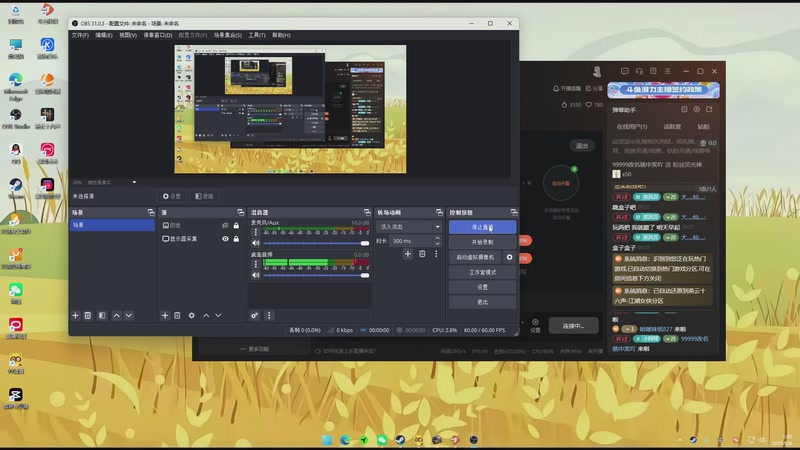Pop out the 混音器 dock panel
Viewport: 800px width, 450px height.
pos(367,212)
